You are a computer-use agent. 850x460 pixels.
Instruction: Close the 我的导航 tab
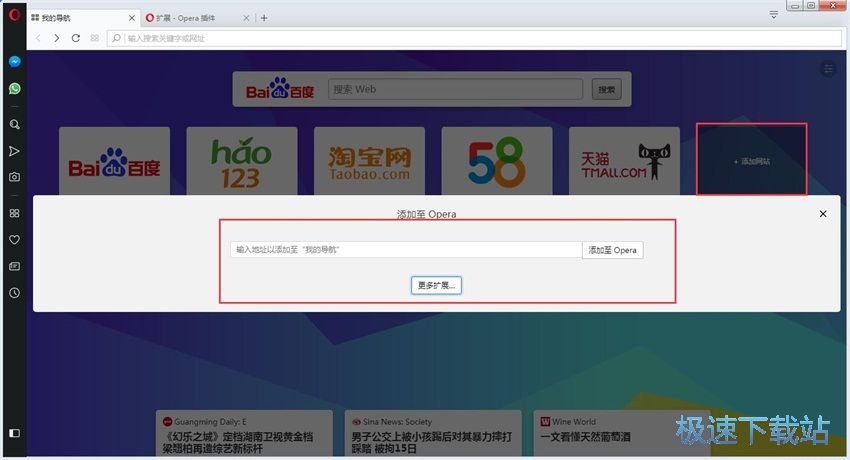(131, 18)
